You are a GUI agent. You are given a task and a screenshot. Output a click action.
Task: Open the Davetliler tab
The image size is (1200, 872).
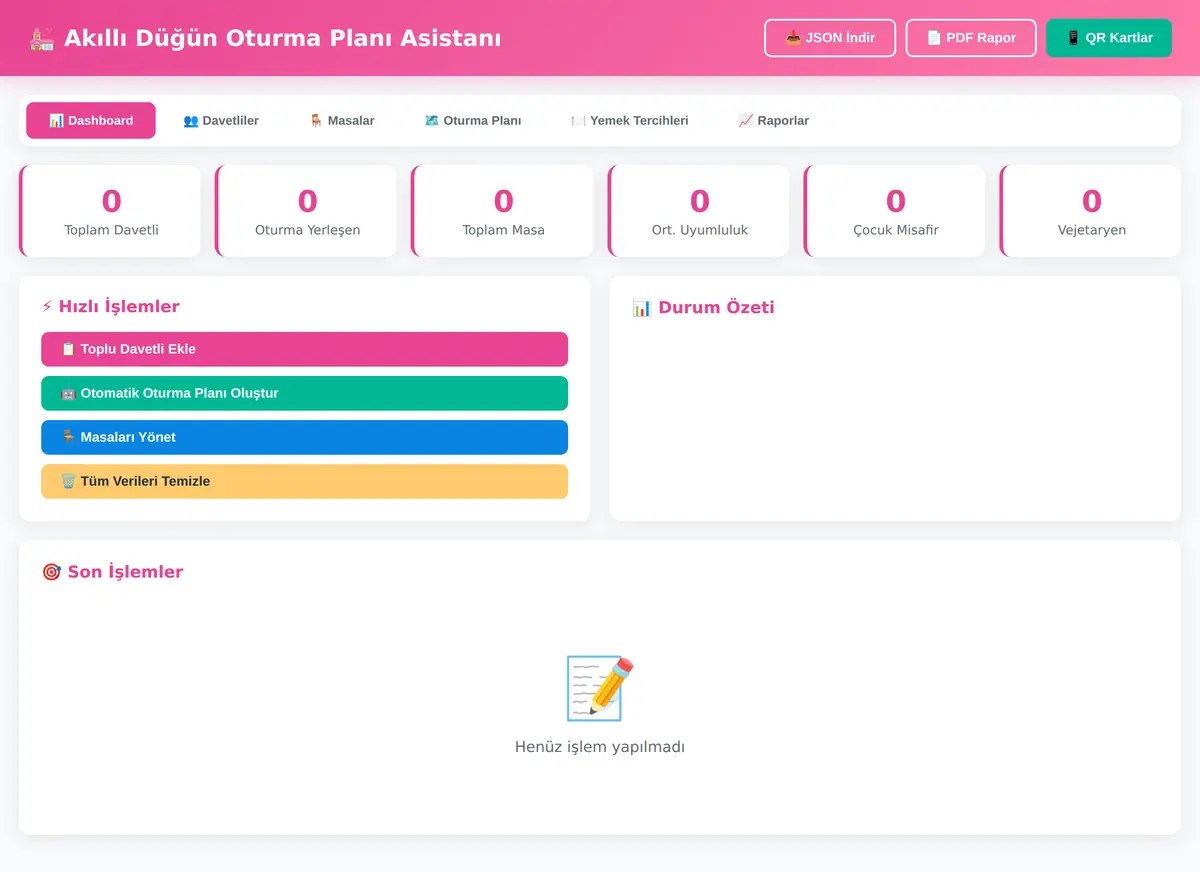click(x=221, y=120)
